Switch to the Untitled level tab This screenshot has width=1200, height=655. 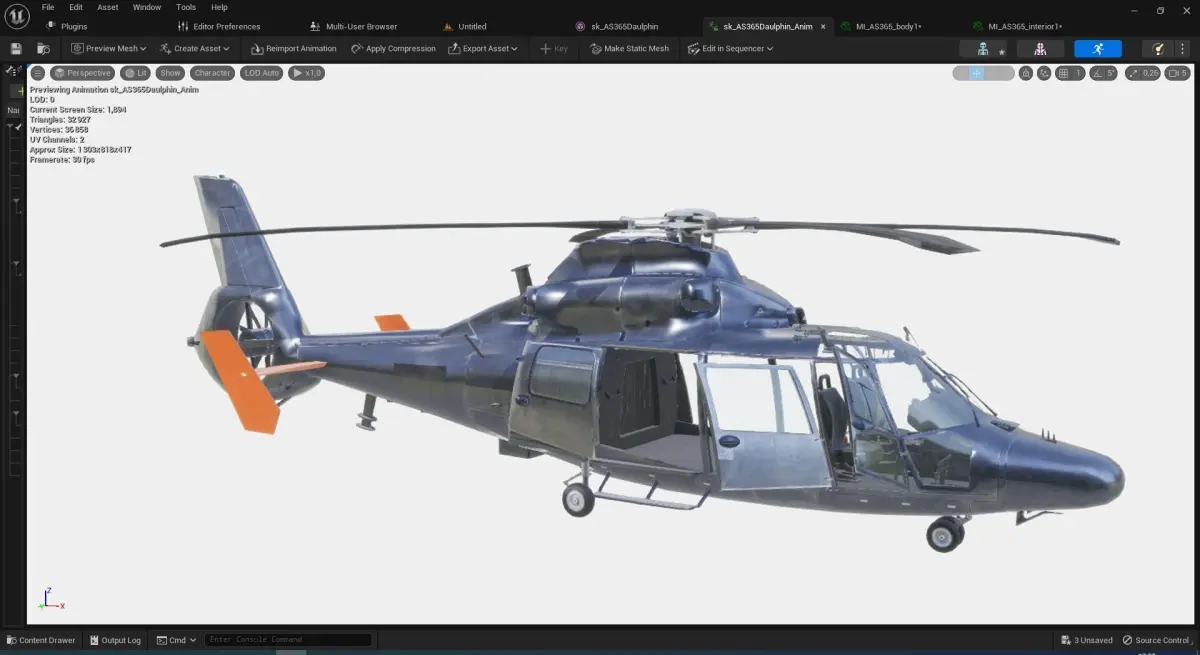pyautogui.click(x=465, y=26)
